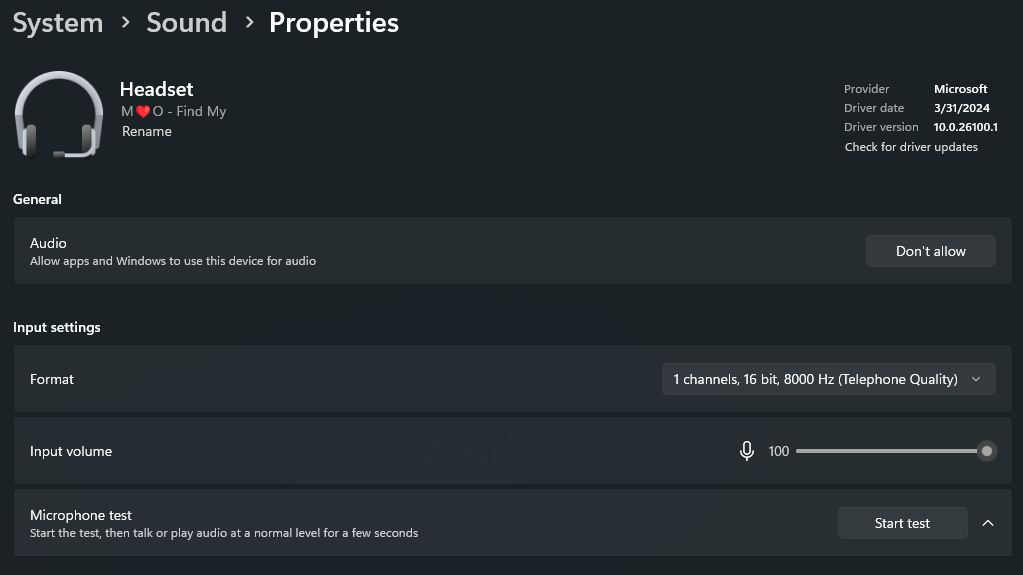Click the driver version number

pyautogui.click(x=966, y=127)
